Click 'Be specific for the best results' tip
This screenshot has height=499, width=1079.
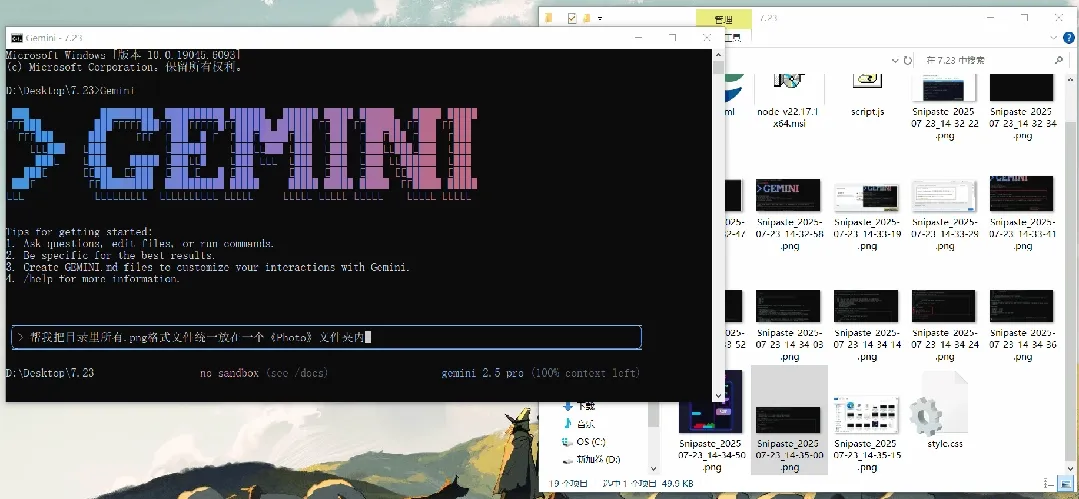pyautogui.click(x=111, y=255)
